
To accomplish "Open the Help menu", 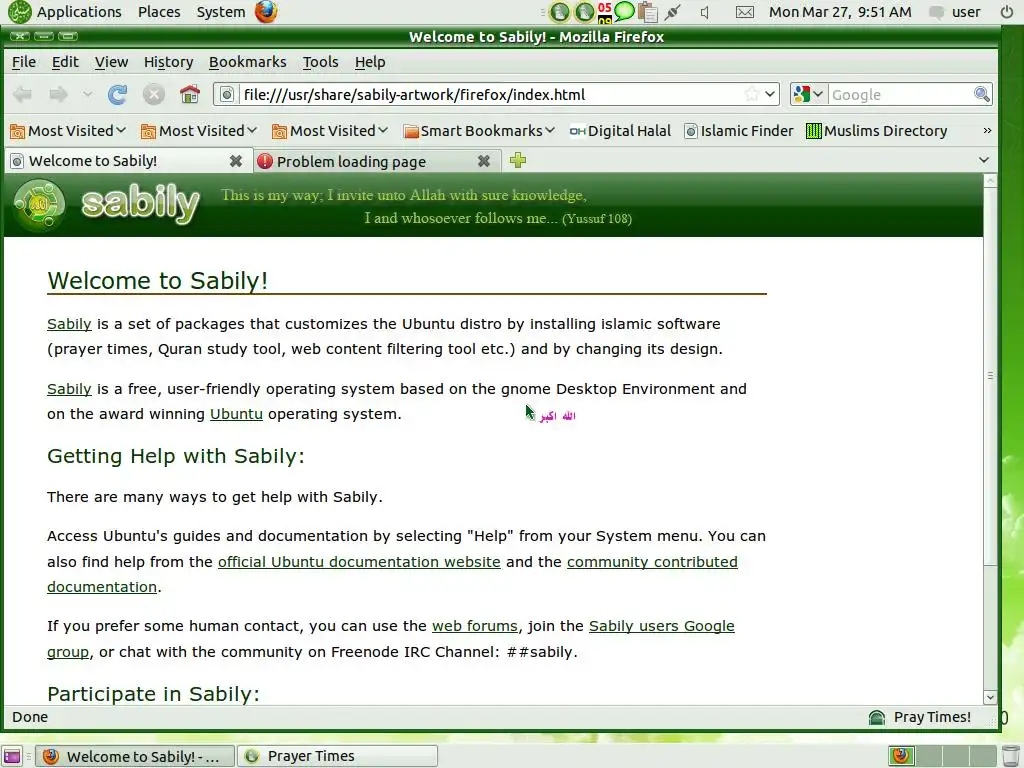I will (370, 62).
